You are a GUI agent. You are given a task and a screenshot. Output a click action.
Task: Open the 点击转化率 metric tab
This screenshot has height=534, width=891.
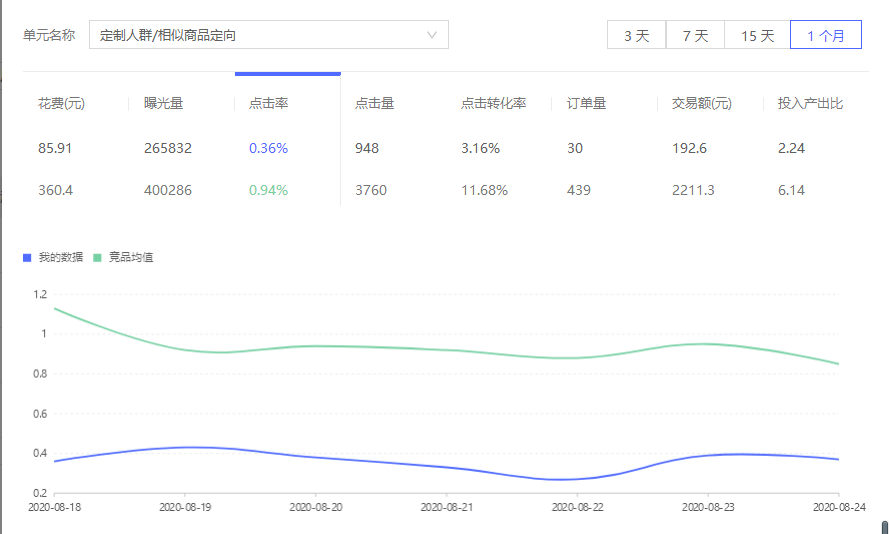493,103
